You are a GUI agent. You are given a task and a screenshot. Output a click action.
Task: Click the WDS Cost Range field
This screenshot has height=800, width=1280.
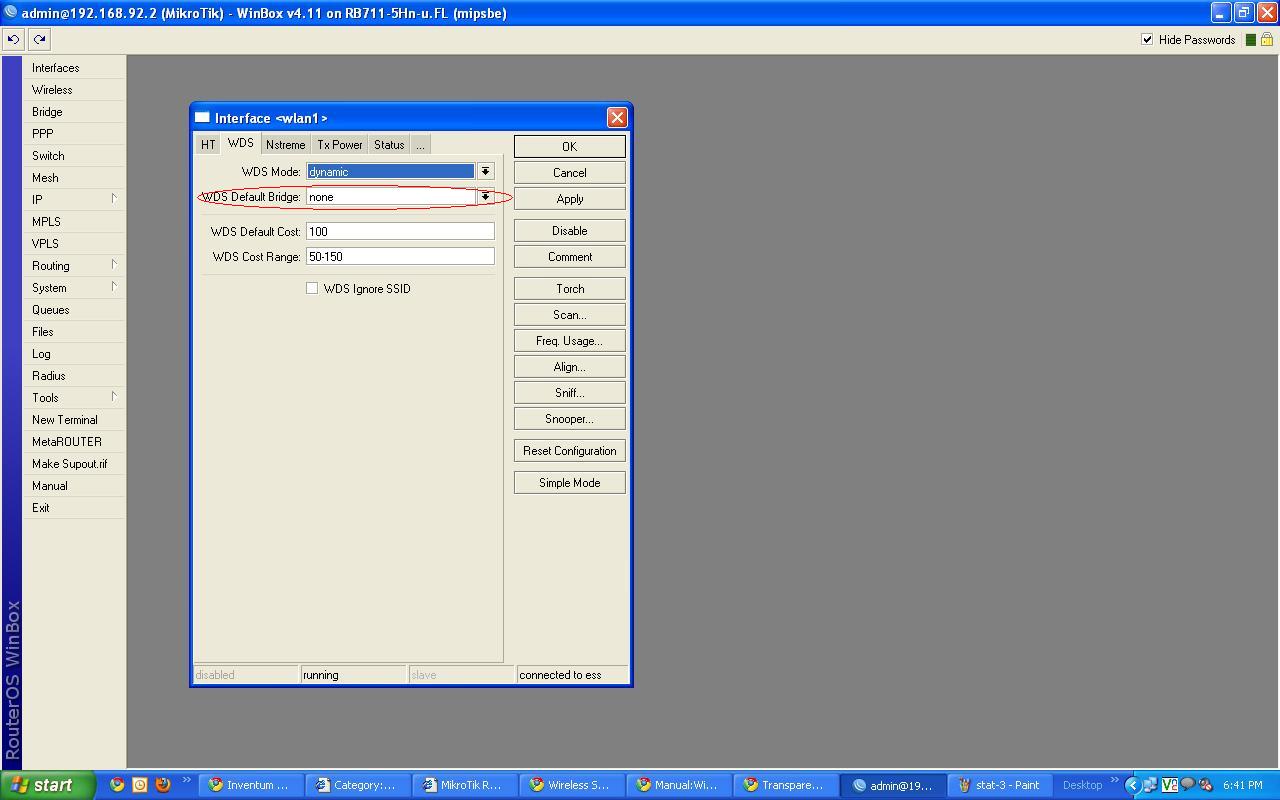[x=400, y=257]
